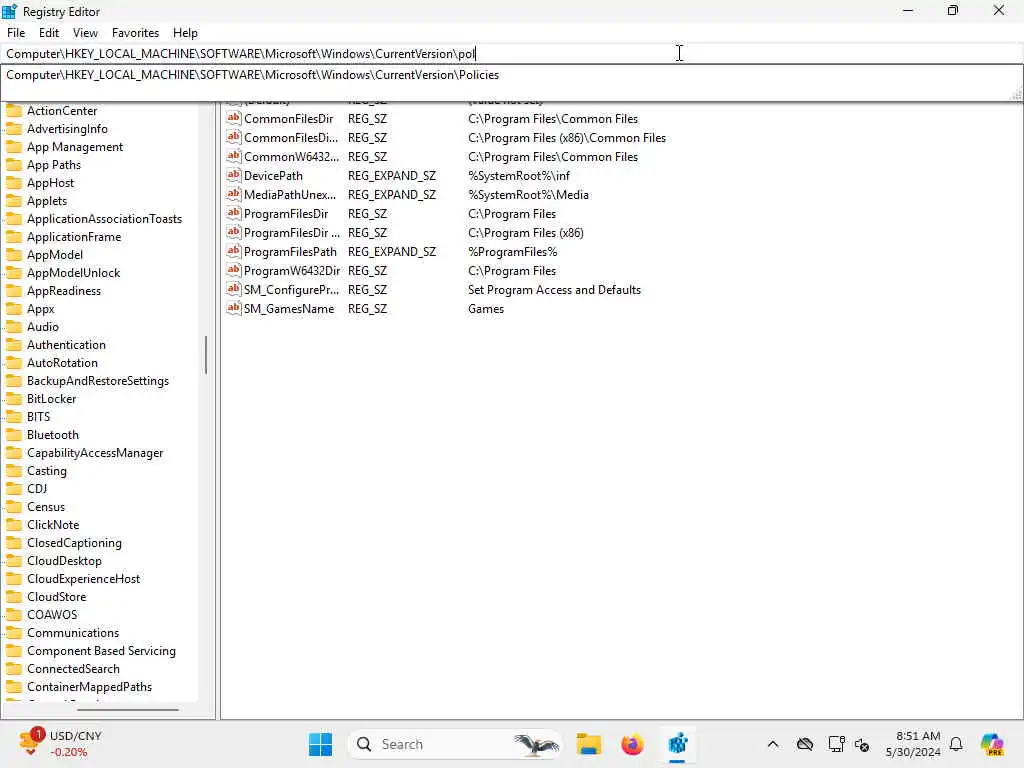Select the Communications key
The width and height of the screenshot is (1024, 768).
73,633
